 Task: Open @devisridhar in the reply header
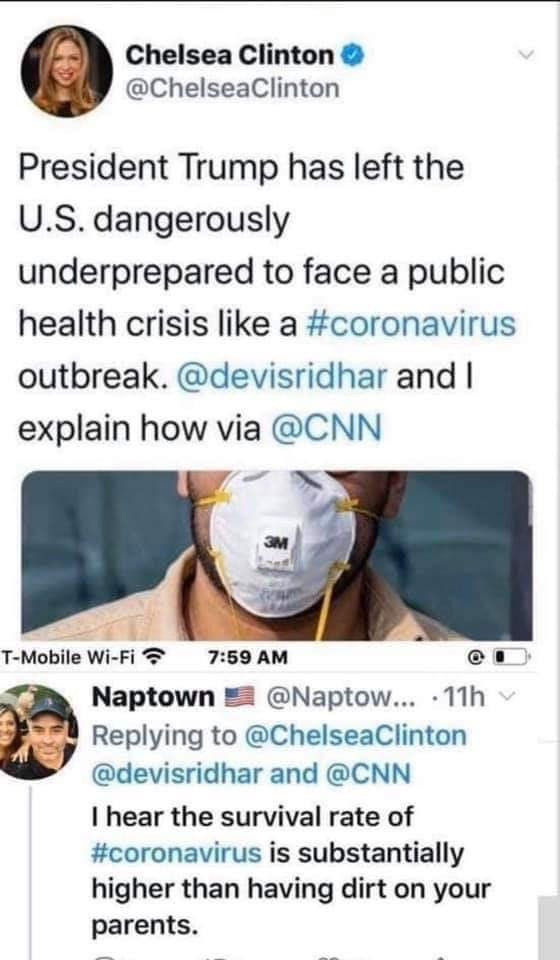[177, 774]
